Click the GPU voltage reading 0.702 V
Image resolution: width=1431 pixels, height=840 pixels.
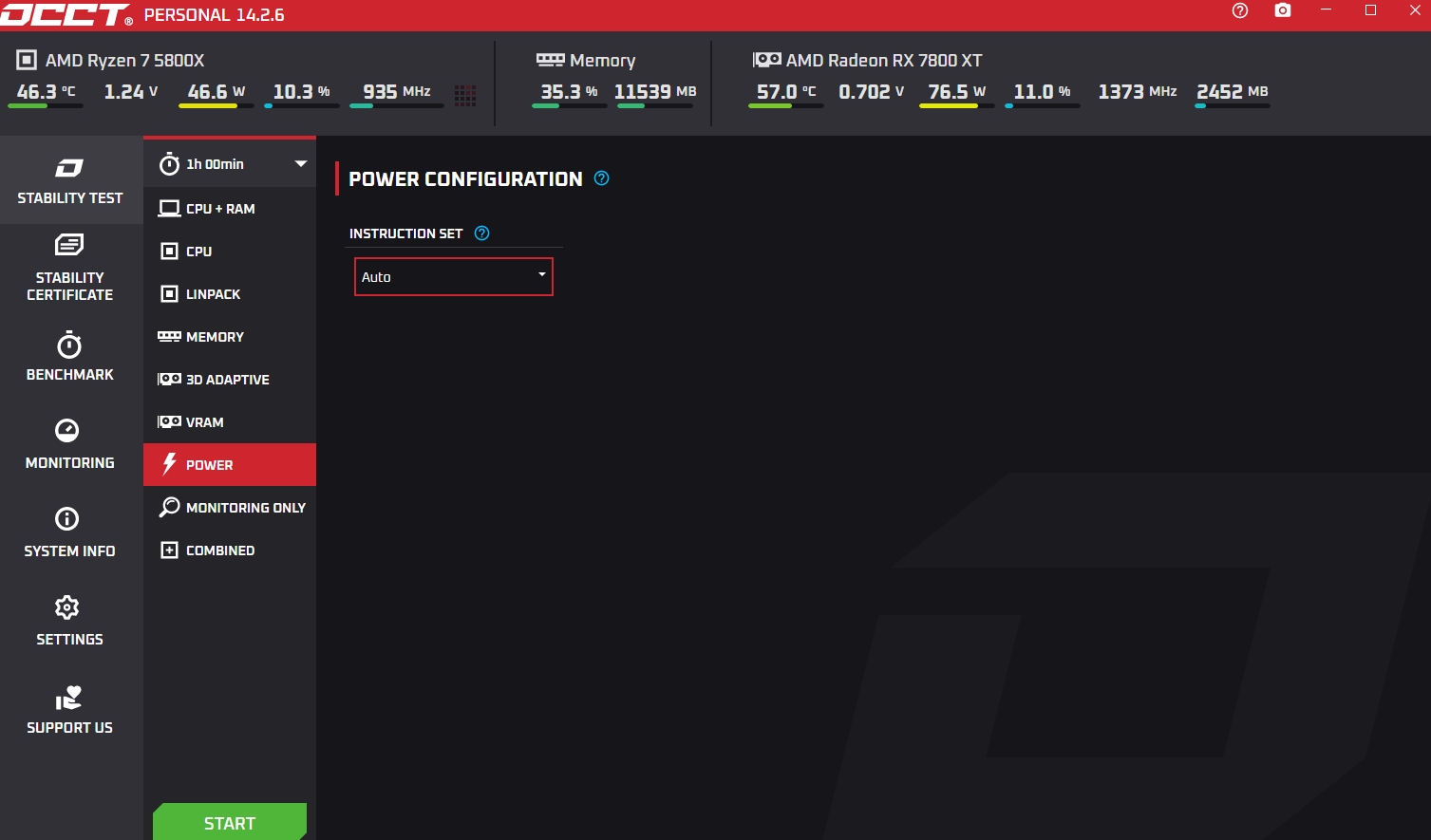(x=872, y=92)
